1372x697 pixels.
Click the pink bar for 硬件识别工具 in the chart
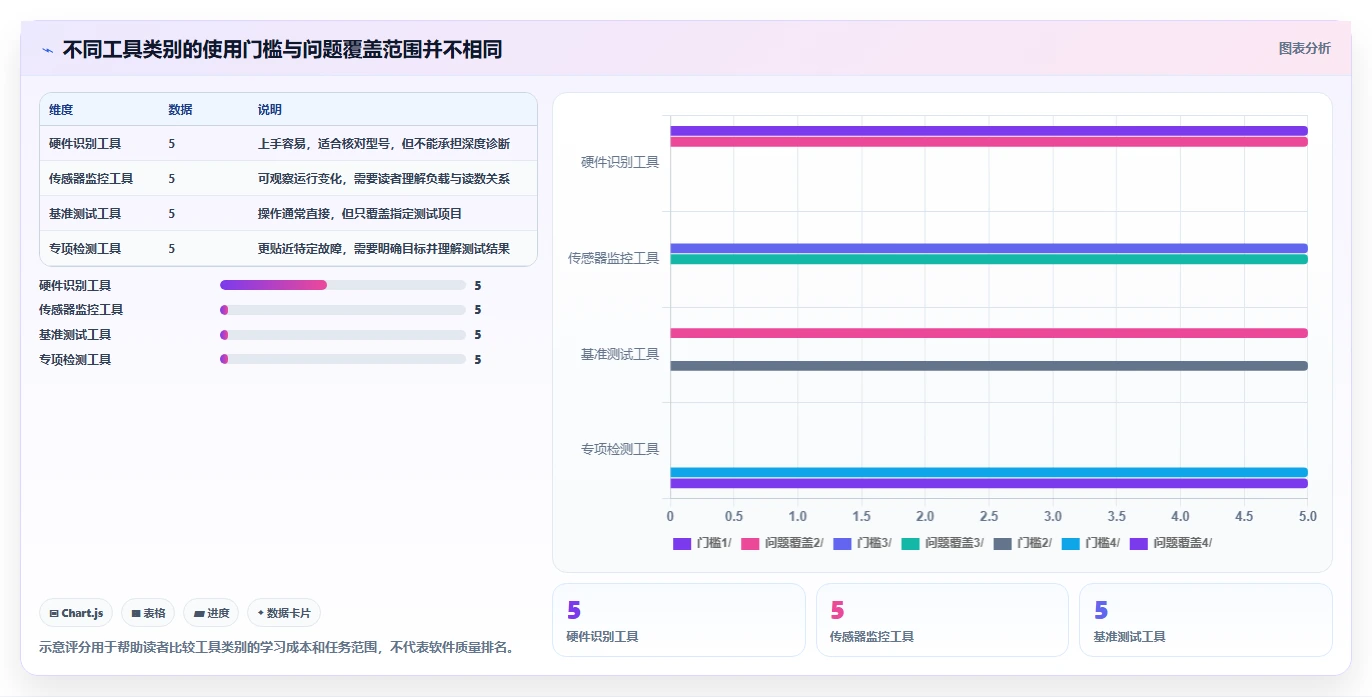(989, 142)
